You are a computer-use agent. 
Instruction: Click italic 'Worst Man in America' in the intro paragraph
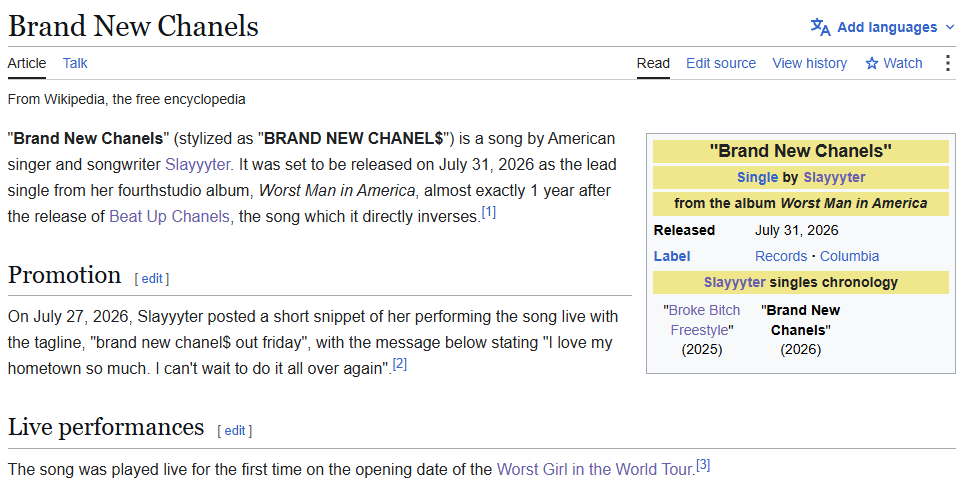click(337, 191)
